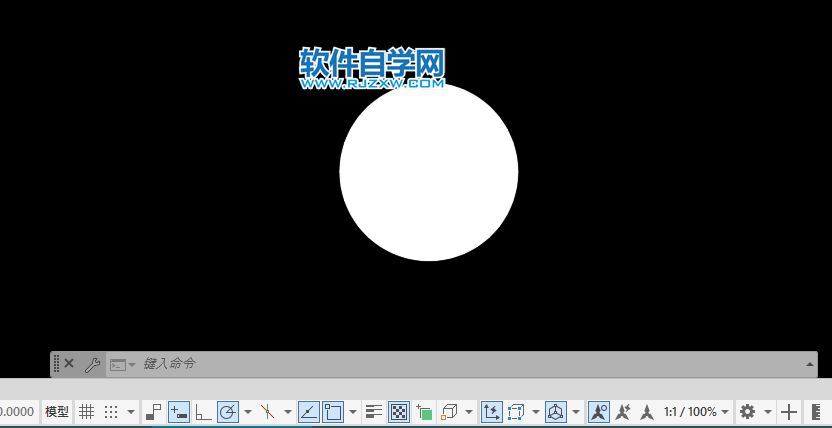Toggle 3D object snap cube icon

click(449, 412)
